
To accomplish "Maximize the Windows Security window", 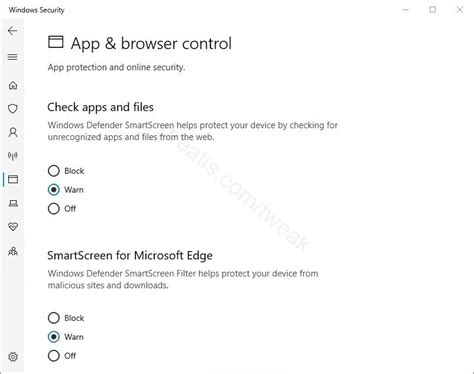I will coord(433,10).
